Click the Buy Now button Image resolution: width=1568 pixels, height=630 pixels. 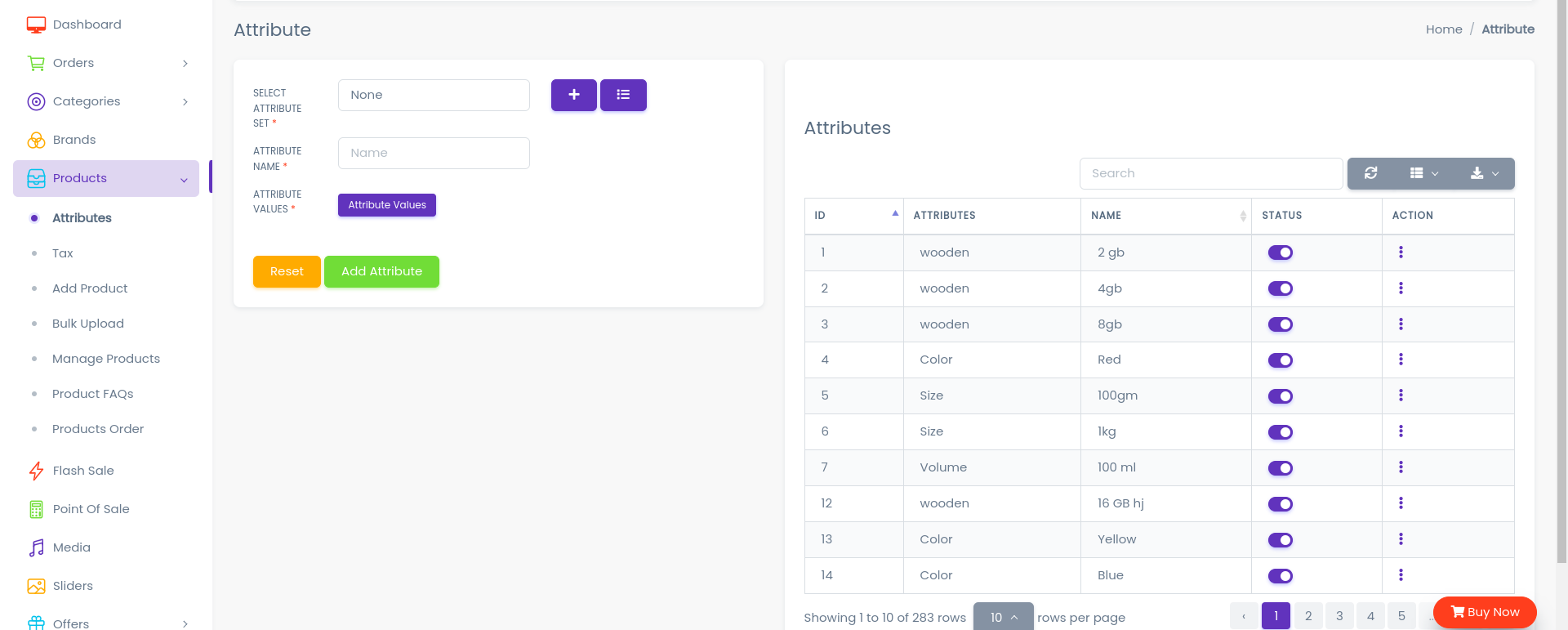click(1485, 612)
